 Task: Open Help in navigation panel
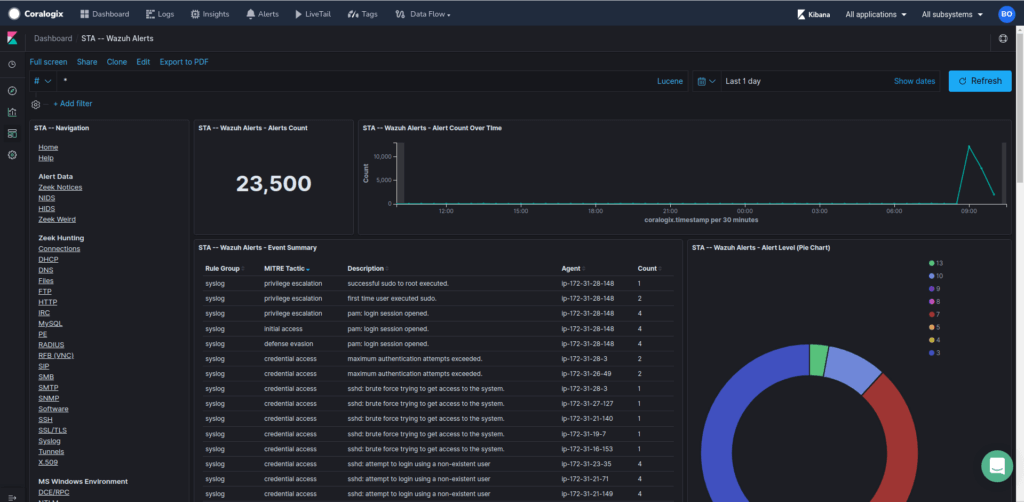click(46, 158)
